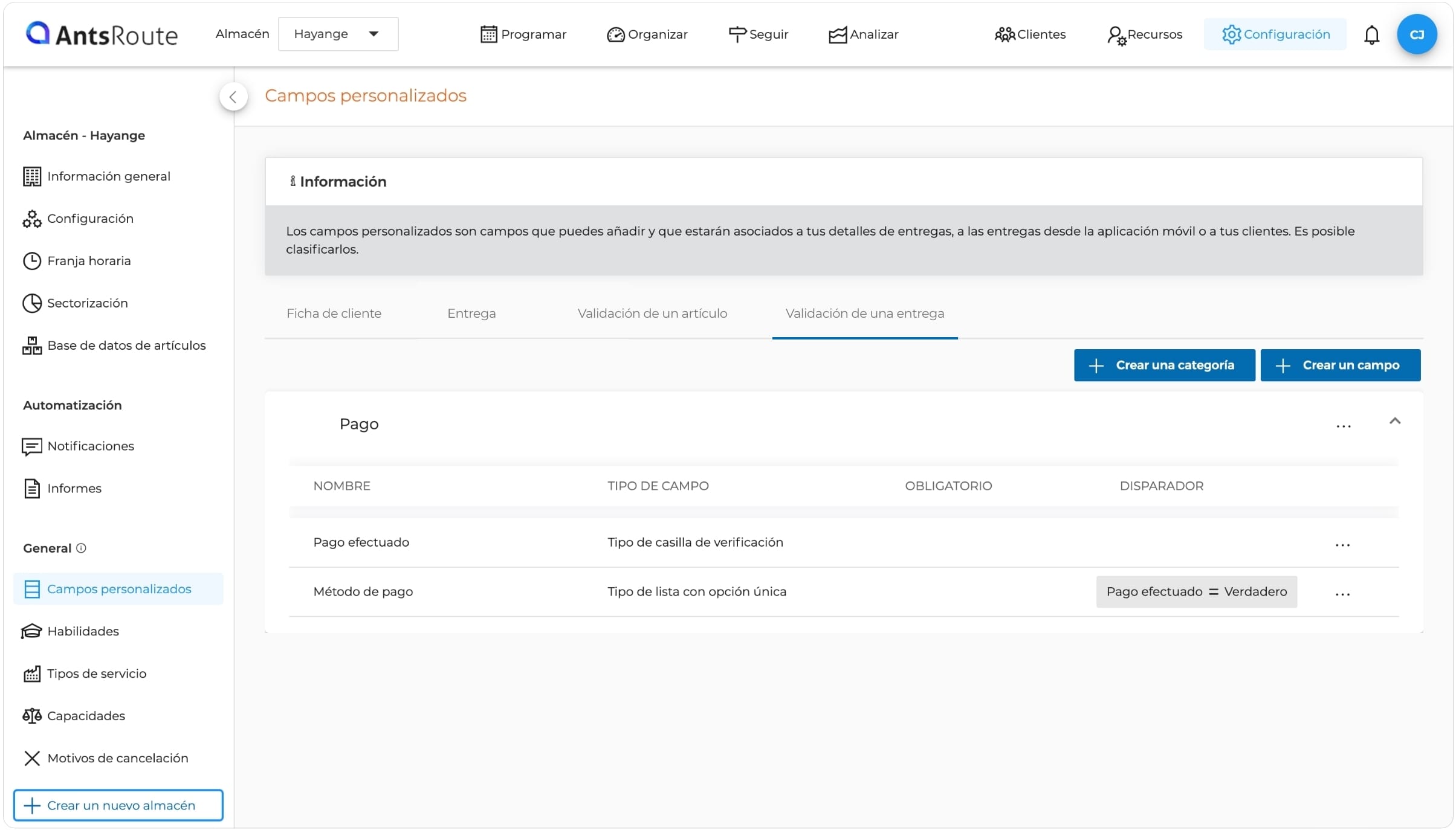Image resolution: width=1456 pixels, height=830 pixels.
Task: Open the Pago category options menu
Action: click(x=1343, y=426)
